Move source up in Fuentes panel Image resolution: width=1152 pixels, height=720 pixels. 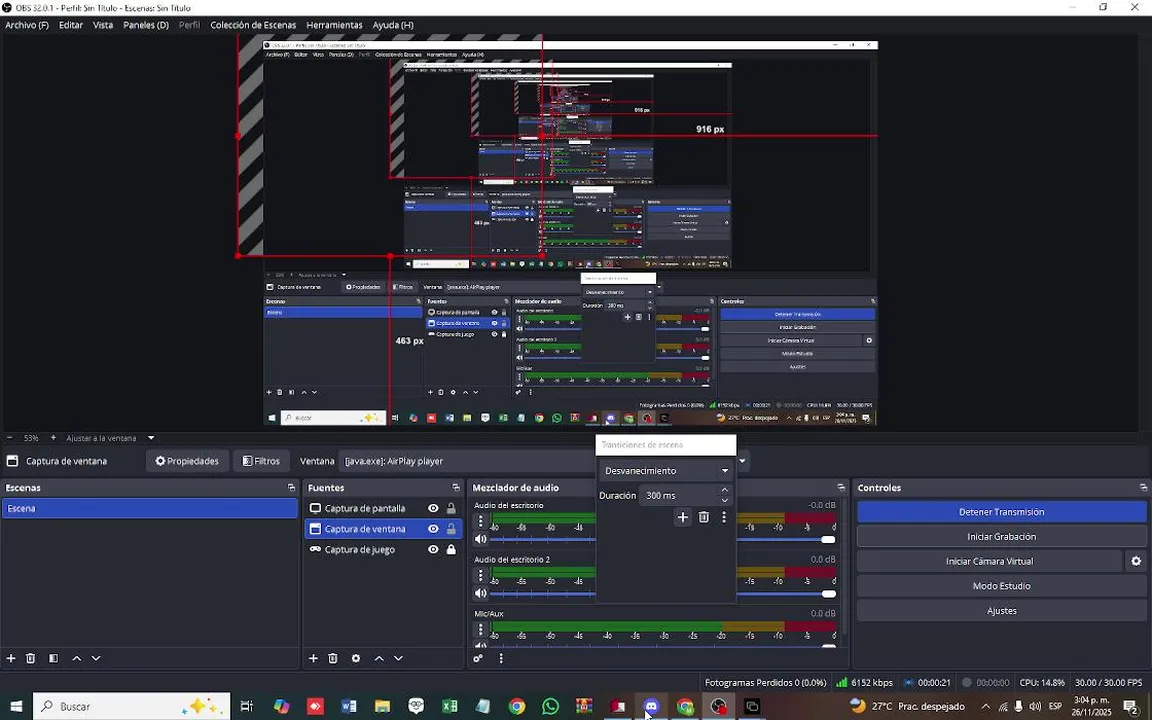(x=379, y=658)
